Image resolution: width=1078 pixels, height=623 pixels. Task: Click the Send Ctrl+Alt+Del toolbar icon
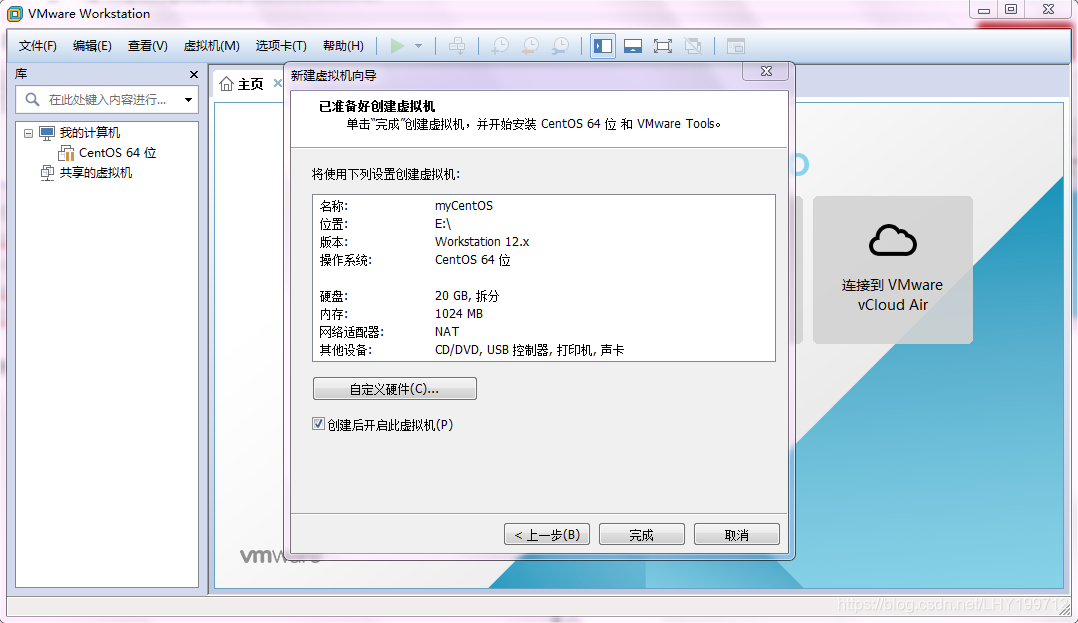(x=456, y=46)
